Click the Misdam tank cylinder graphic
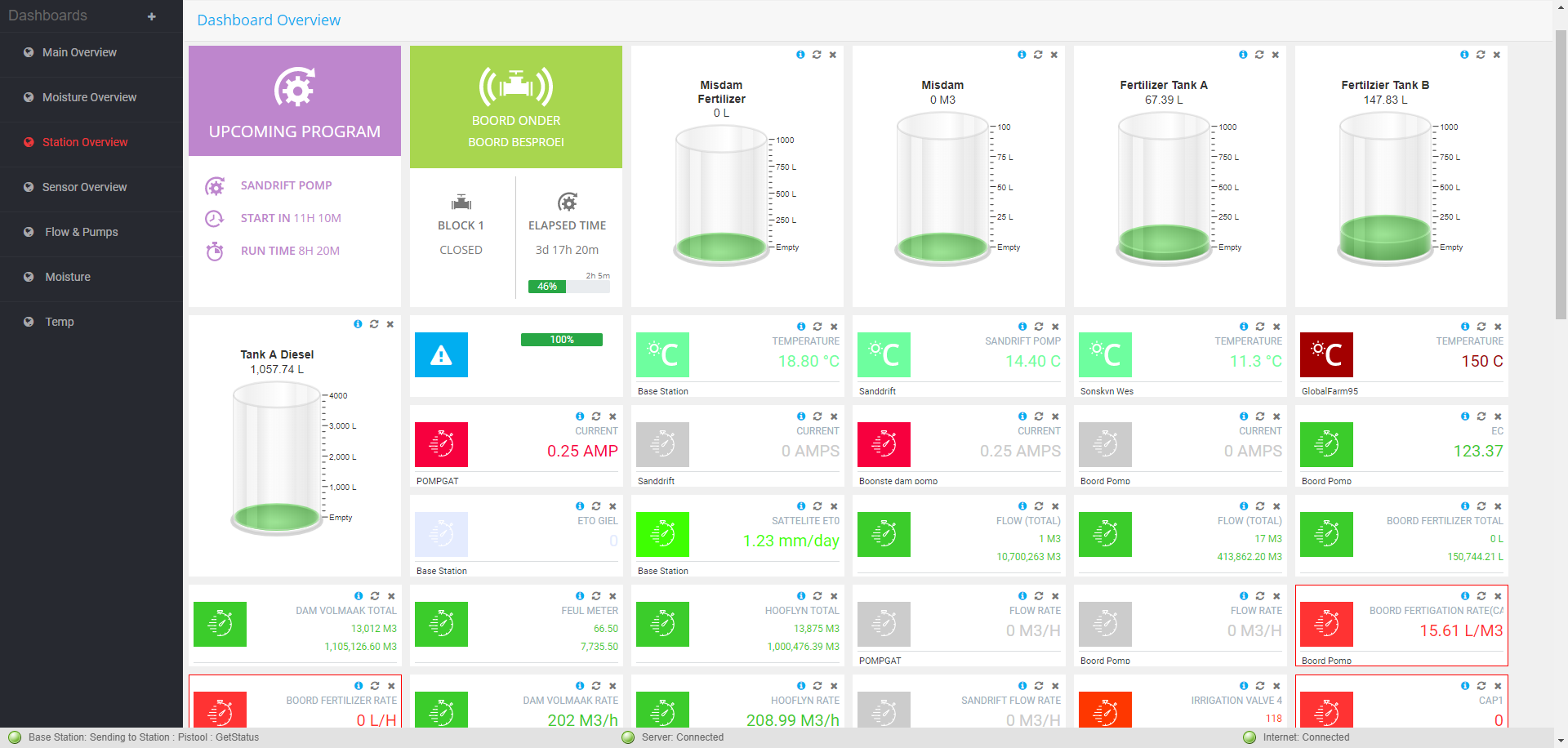Viewport: 1568px width, 748px height. [942, 188]
